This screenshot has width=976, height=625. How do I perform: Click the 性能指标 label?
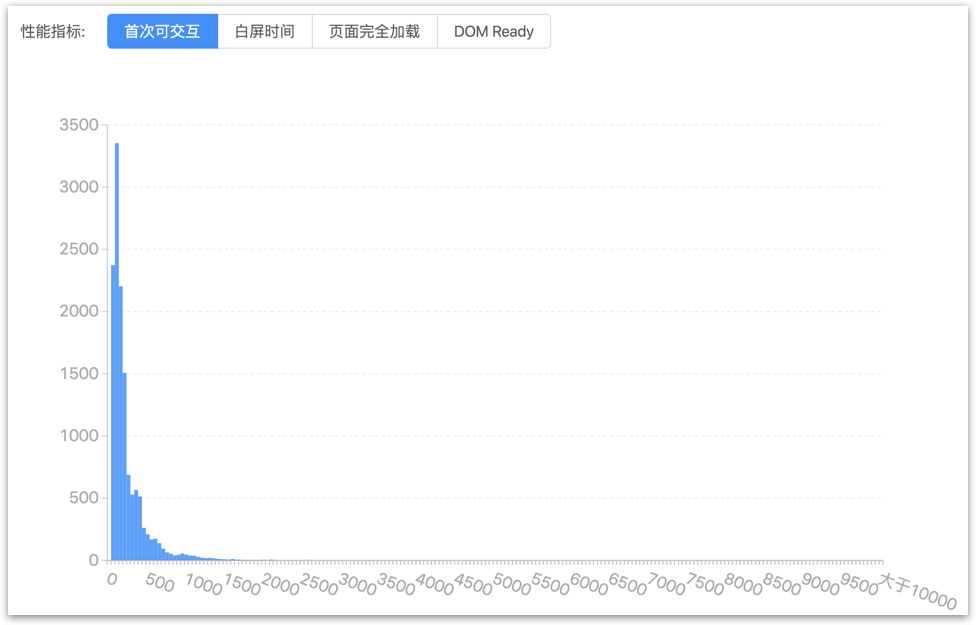click(53, 31)
